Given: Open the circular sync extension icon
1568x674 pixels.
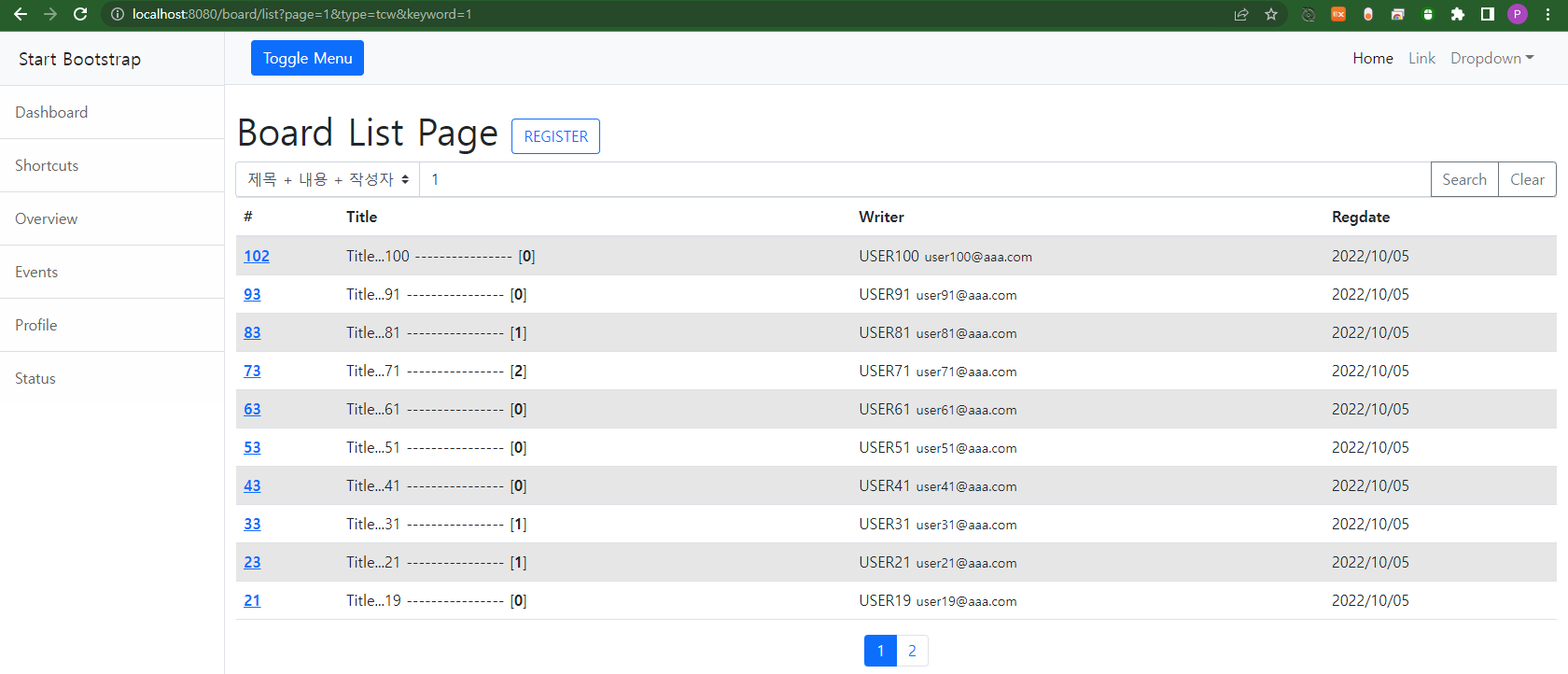Looking at the screenshot, I should tap(1309, 14).
